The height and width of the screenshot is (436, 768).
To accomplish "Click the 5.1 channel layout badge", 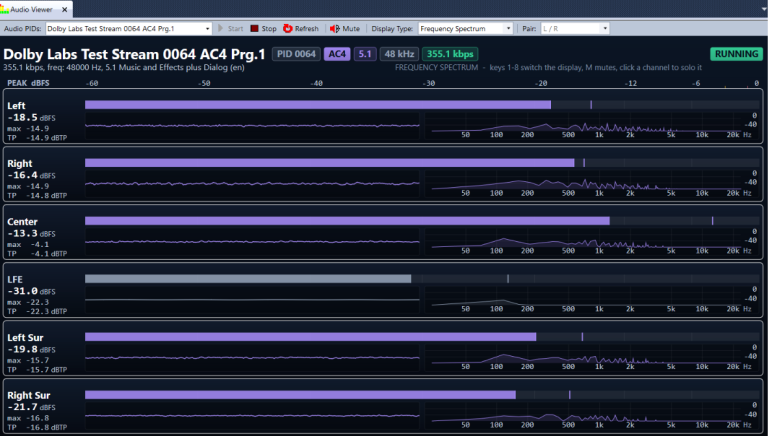I will 365,54.
